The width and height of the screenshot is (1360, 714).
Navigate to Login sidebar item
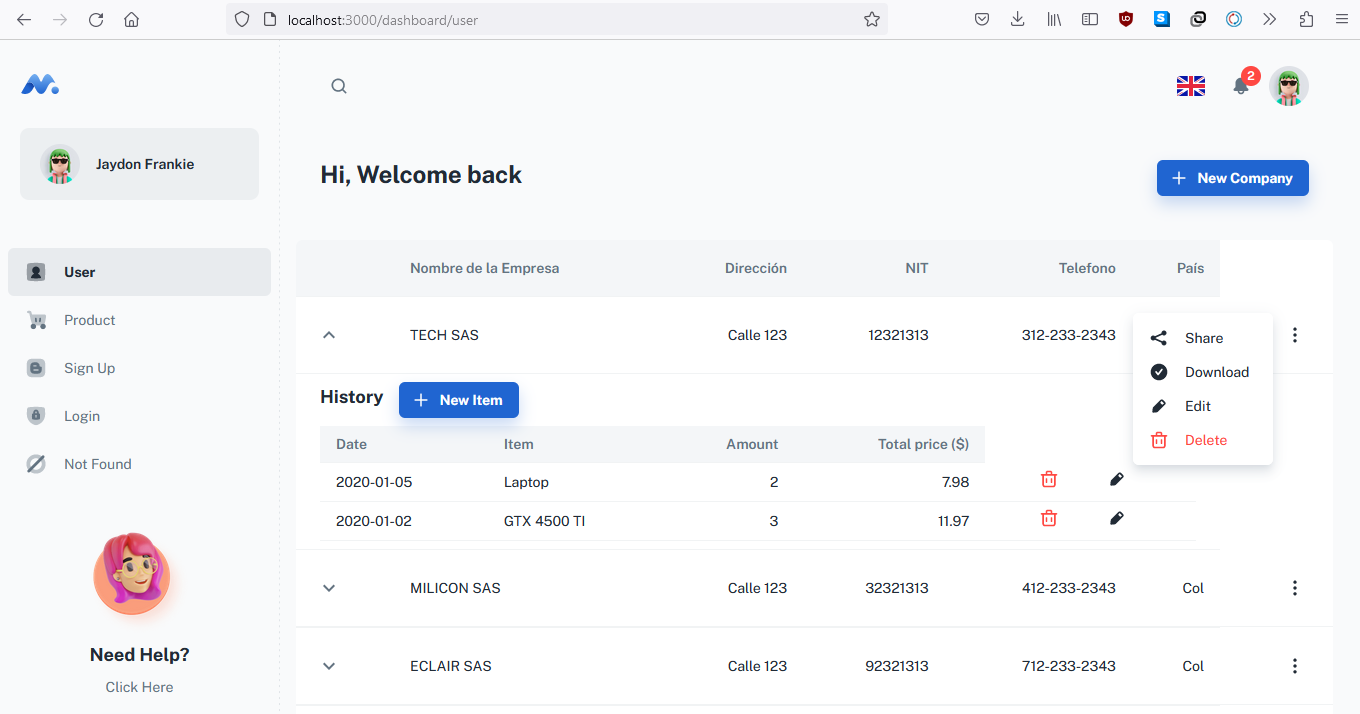click(139, 416)
